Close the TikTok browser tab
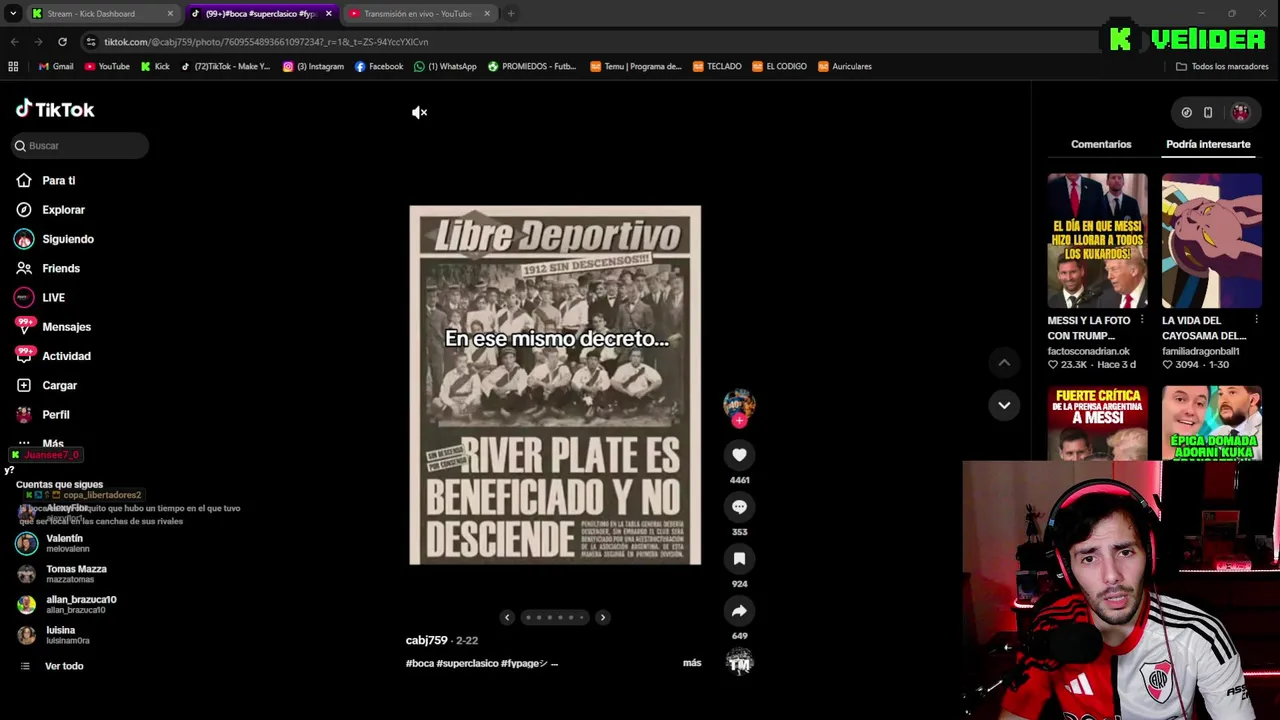 pyautogui.click(x=328, y=14)
